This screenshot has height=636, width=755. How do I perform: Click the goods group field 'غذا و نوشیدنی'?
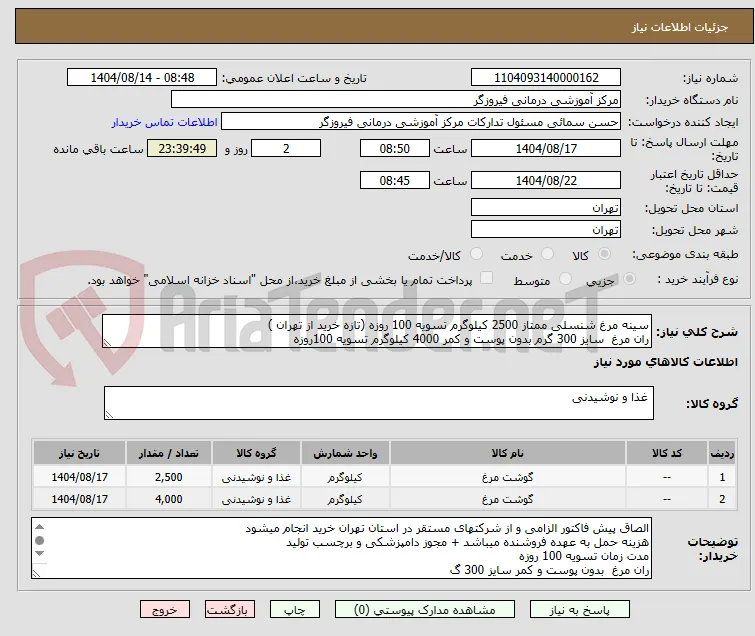pyautogui.click(x=379, y=403)
